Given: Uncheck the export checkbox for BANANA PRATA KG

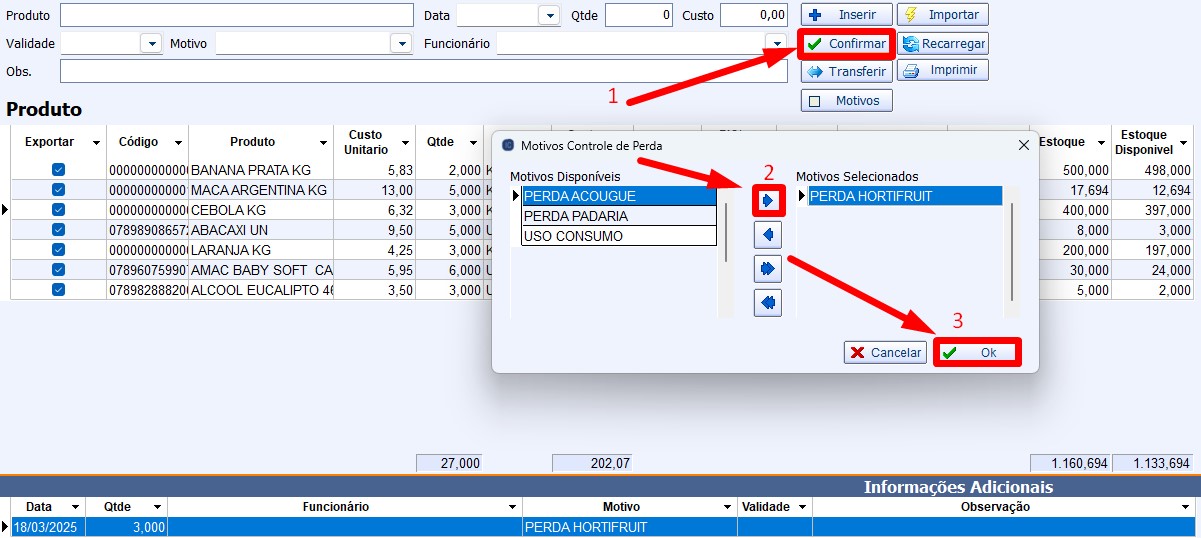Looking at the screenshot, I should 58,171.
